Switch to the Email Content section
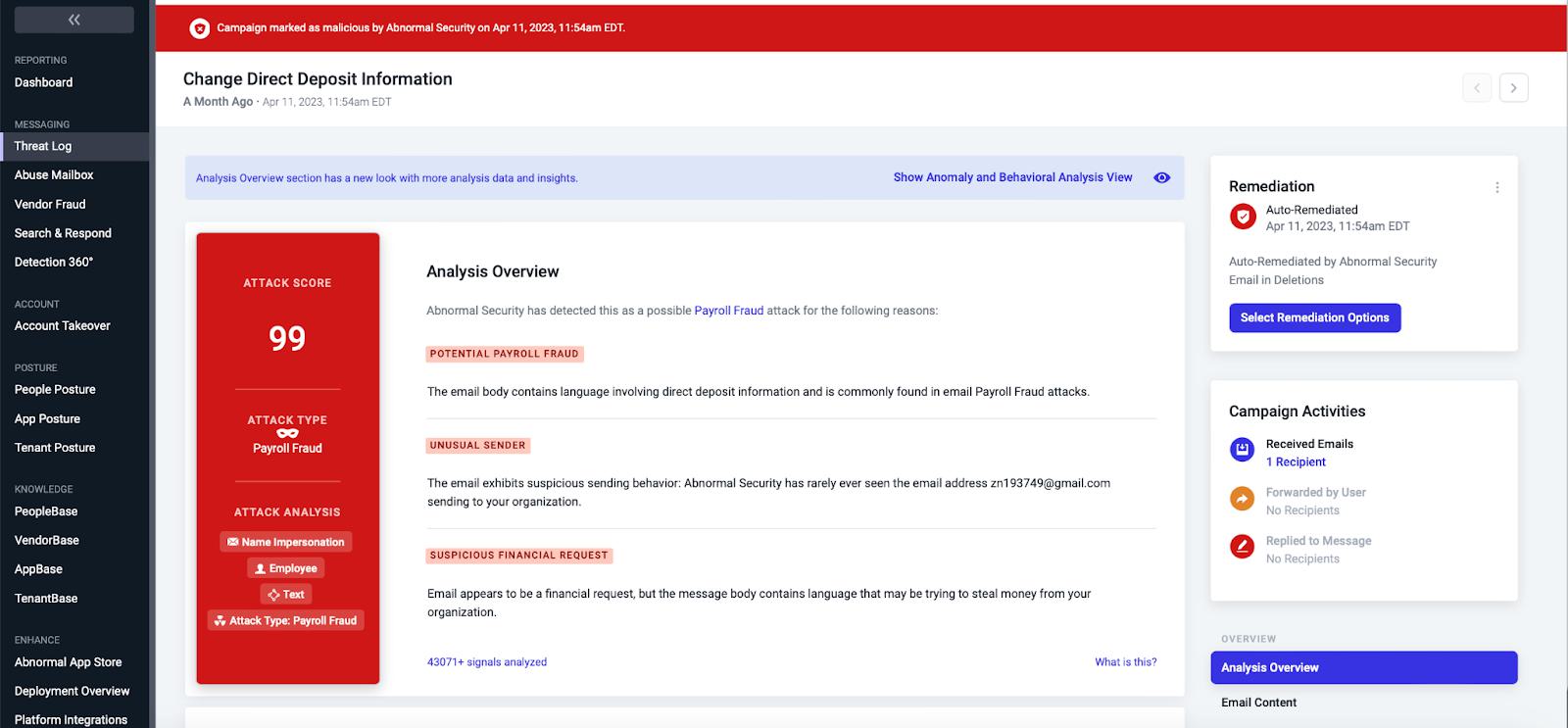Image resolution: width=1568 pixels, height=728 pixels. (x=1258, y=703)
